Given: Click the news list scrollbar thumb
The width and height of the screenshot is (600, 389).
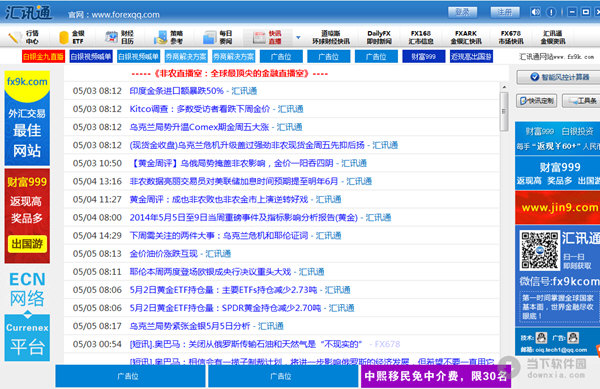Looking at the screenshot, I should (x=504, y=111).
